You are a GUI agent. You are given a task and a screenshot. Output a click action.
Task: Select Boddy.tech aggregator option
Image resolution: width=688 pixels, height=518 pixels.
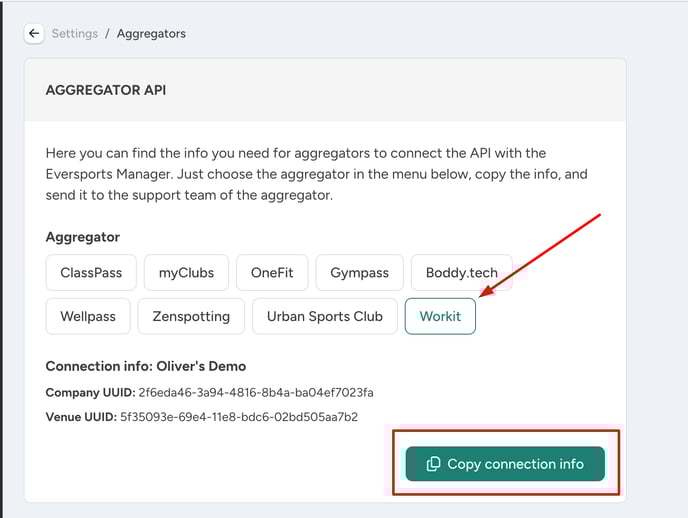pos(462,272)
